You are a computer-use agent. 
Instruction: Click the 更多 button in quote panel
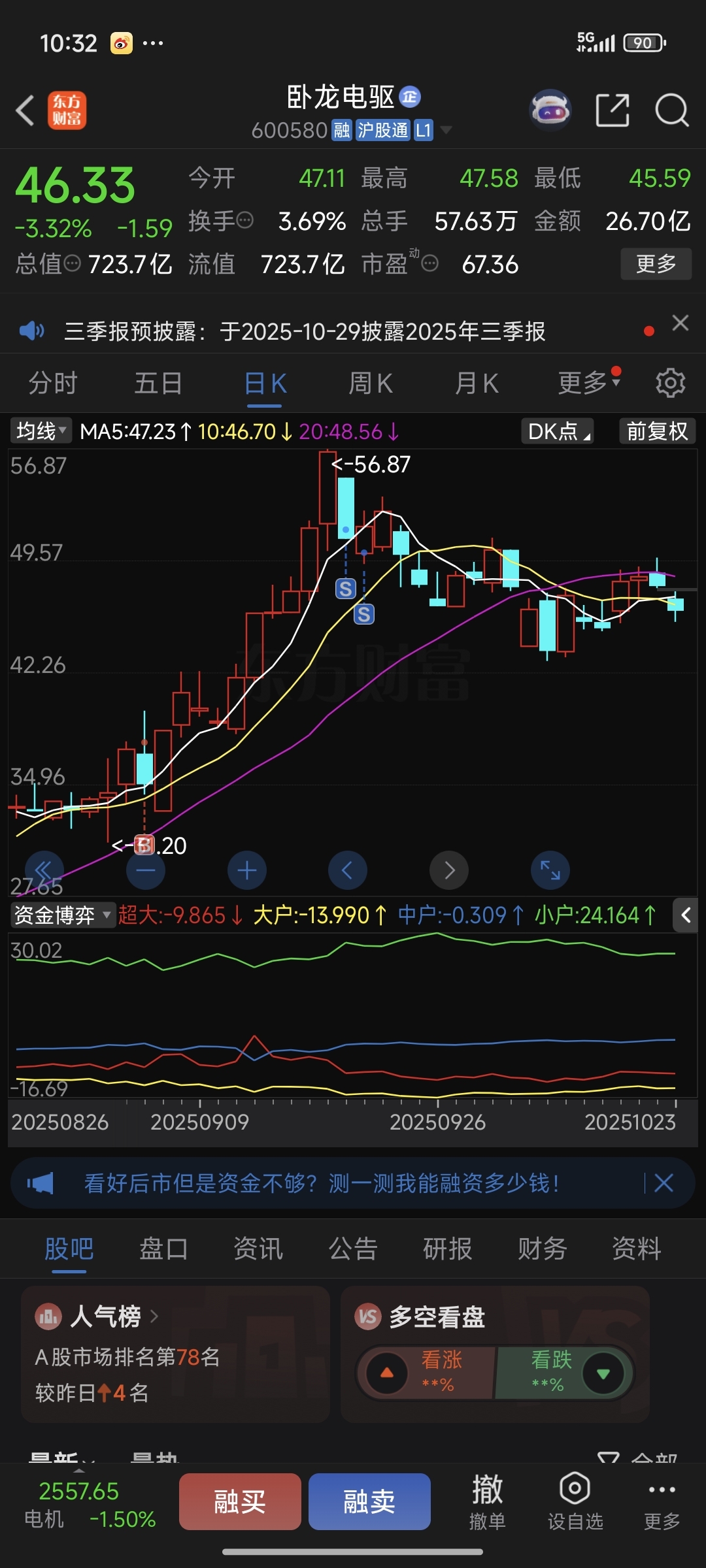point(656,264)
